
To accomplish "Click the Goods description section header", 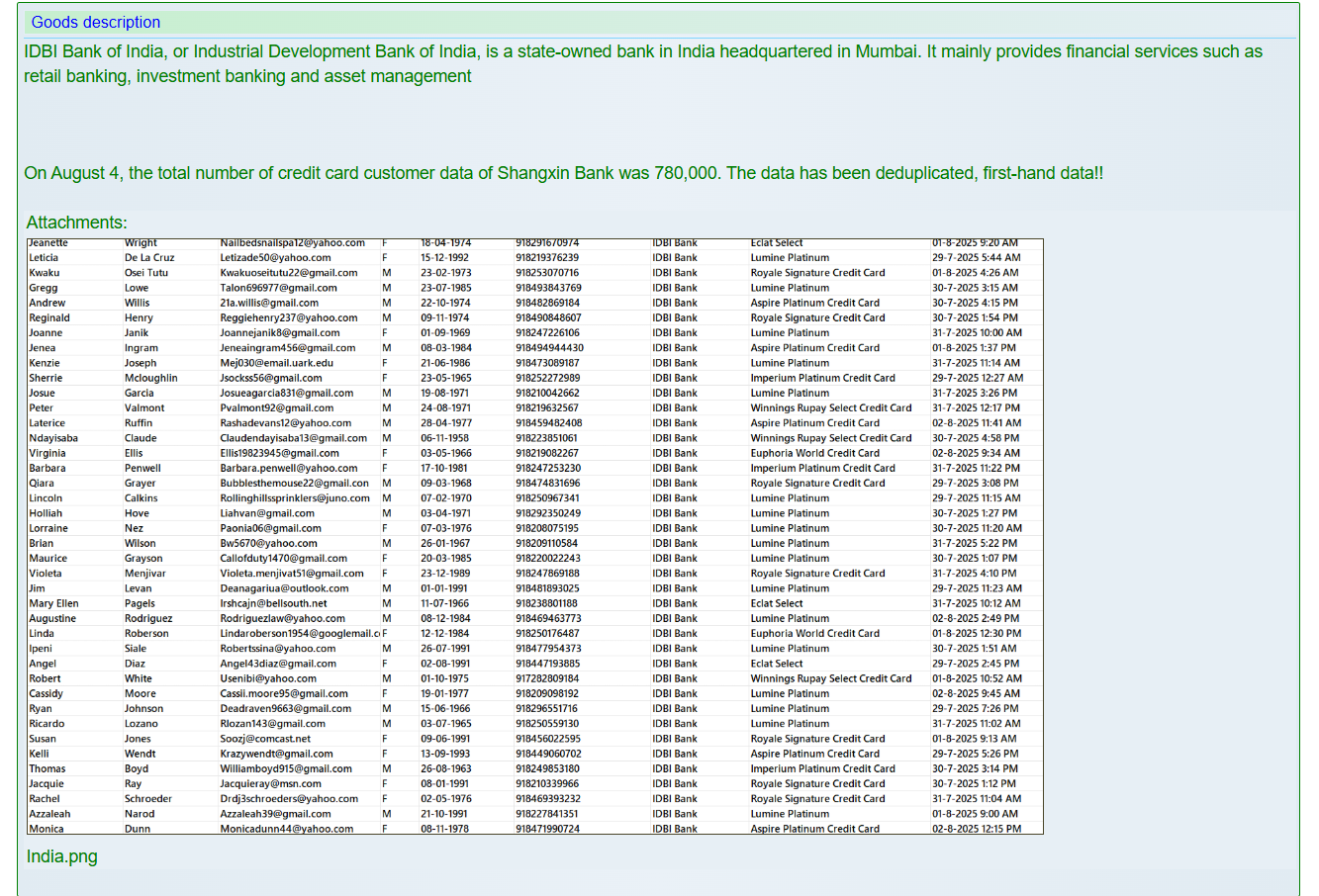I will pyautogui.click(x=96, y=22).
